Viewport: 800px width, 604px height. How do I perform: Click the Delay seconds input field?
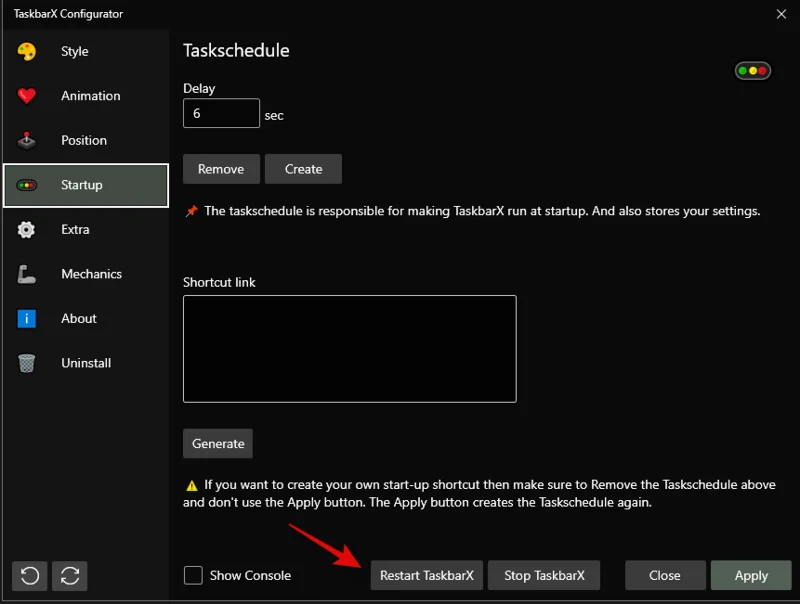click(x=221, y=113)
